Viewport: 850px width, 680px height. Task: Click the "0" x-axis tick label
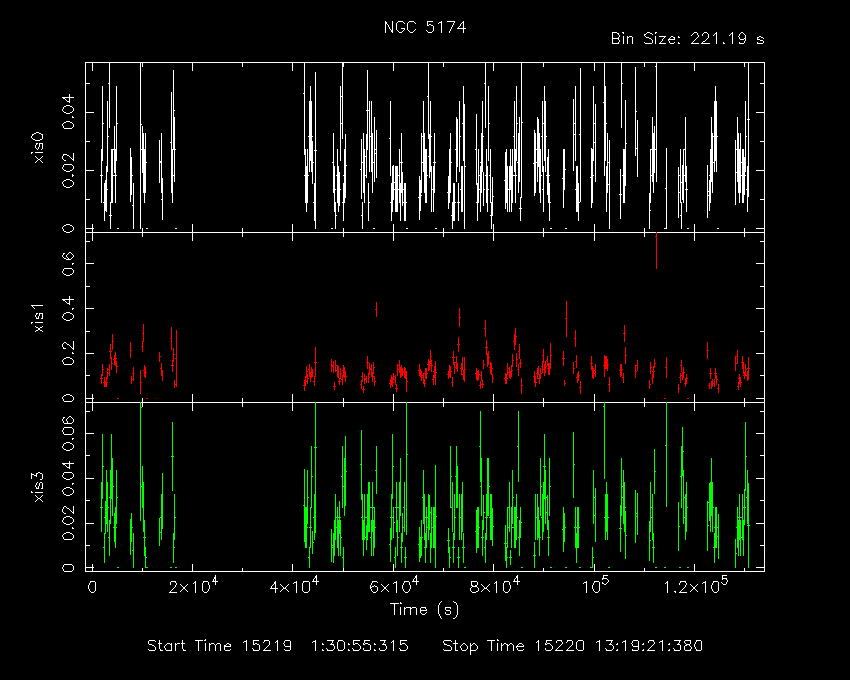point(92,588)
